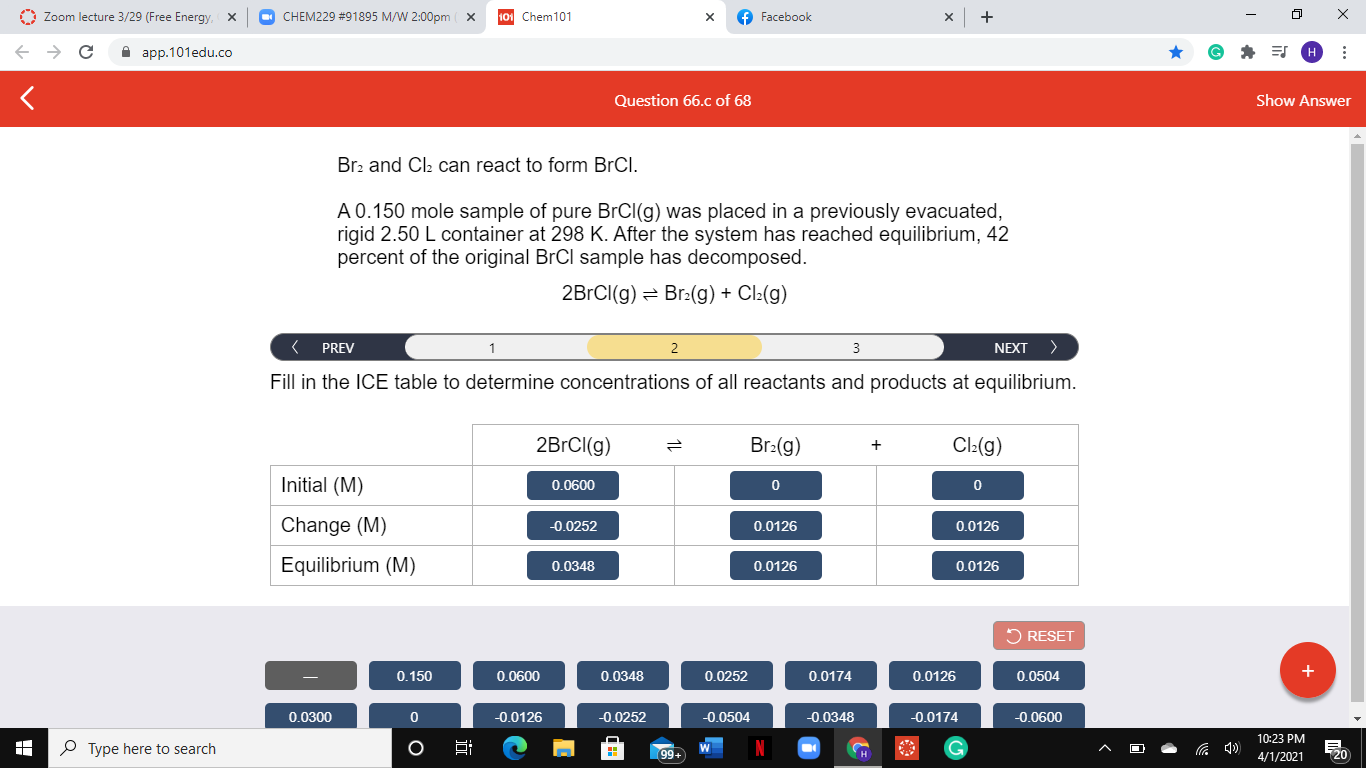The image size is (1366, 768).
Task: Click Show Answer
Action: pos(1303,100)
